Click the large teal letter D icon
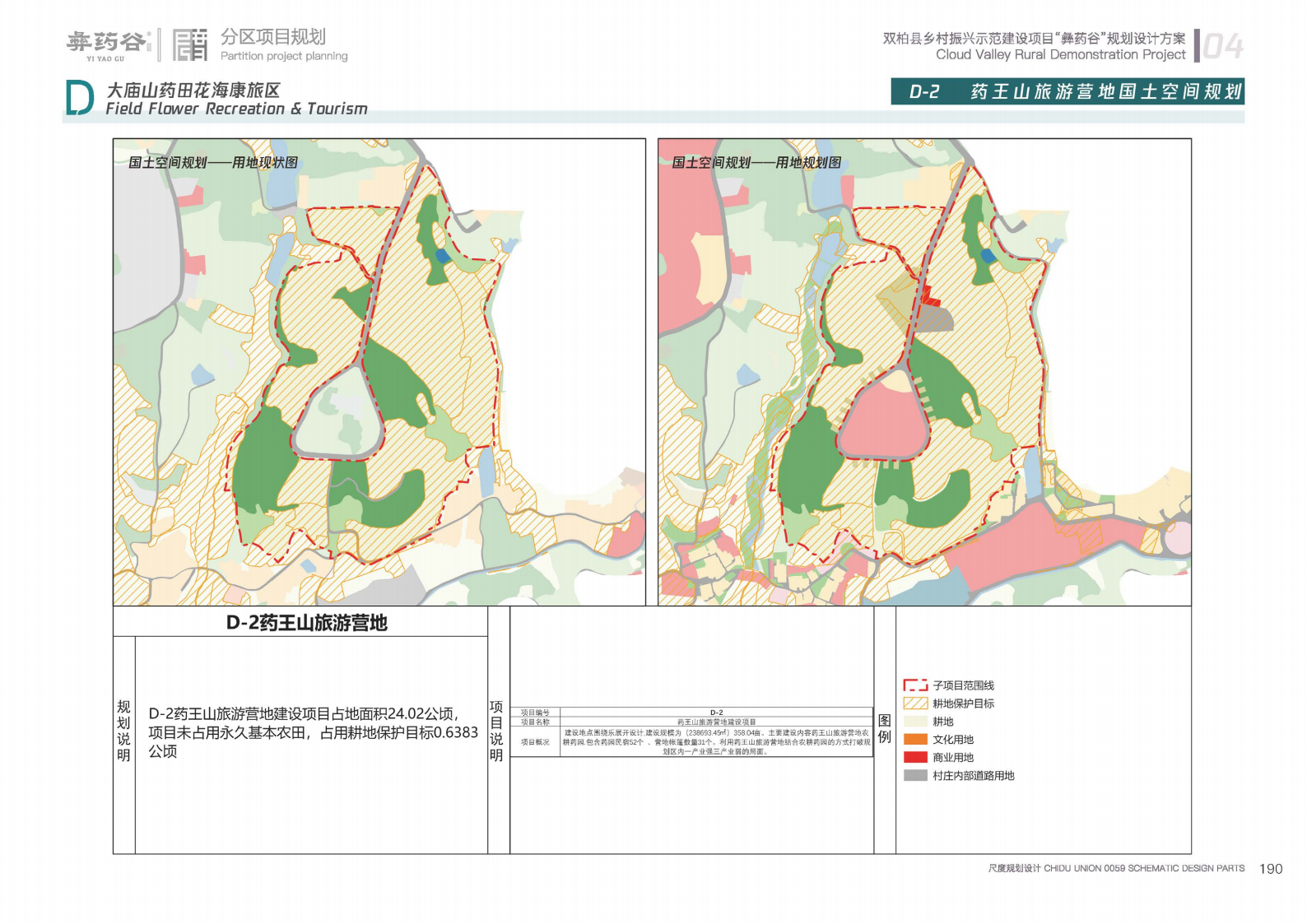This screenshot has height=924, width=1307. [x=79, y=99]
